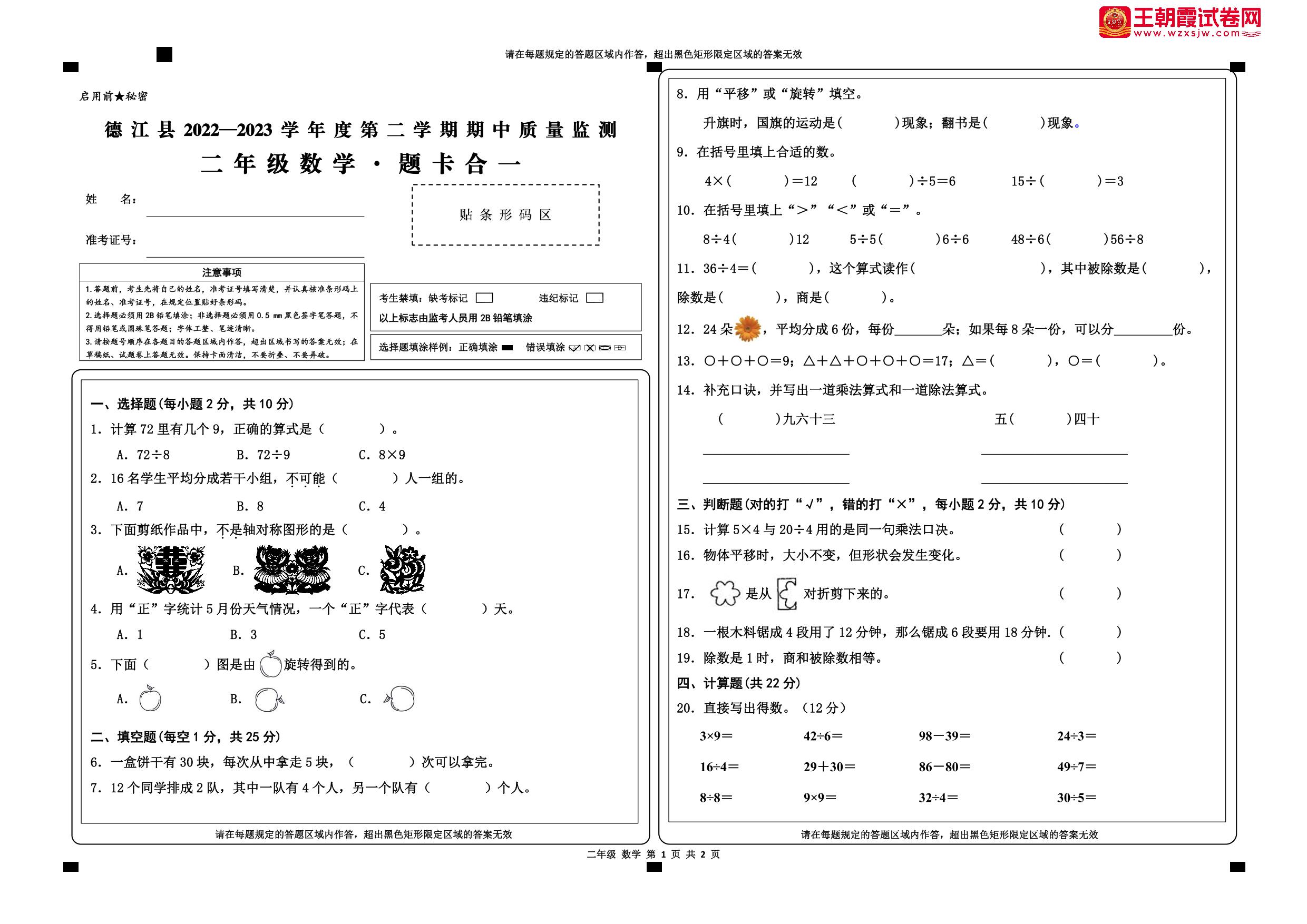The width and height of the screenshot is (1307, 924).
Task: Click the 正确填涂 filled sample mark
Action: (x=506, y=348)
